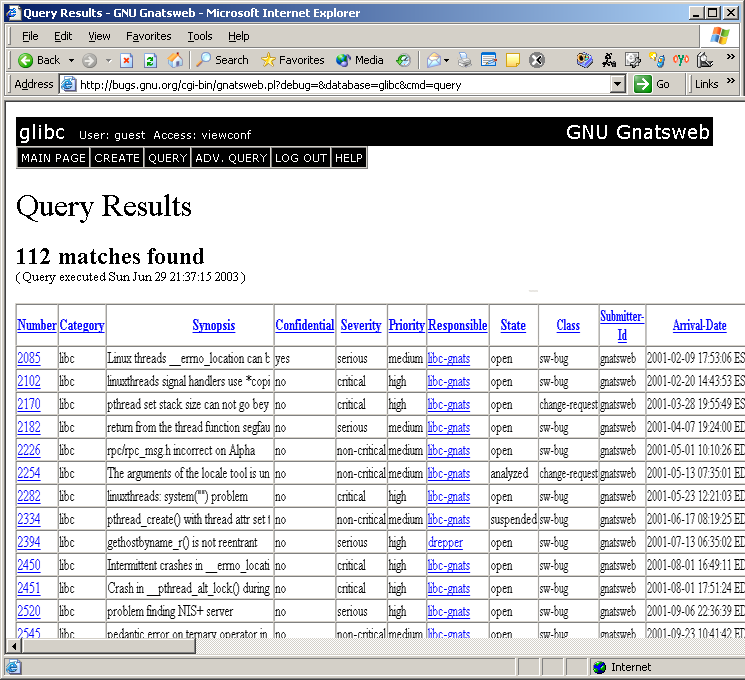Click the Go button
This screenshot has width=745, height=680.
[652, 85]
